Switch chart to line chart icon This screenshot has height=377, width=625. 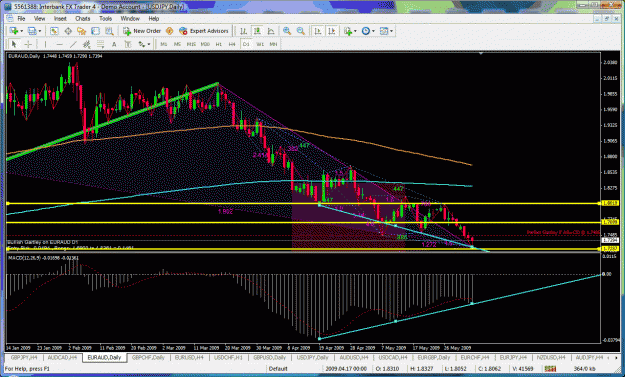coord(271,31)
